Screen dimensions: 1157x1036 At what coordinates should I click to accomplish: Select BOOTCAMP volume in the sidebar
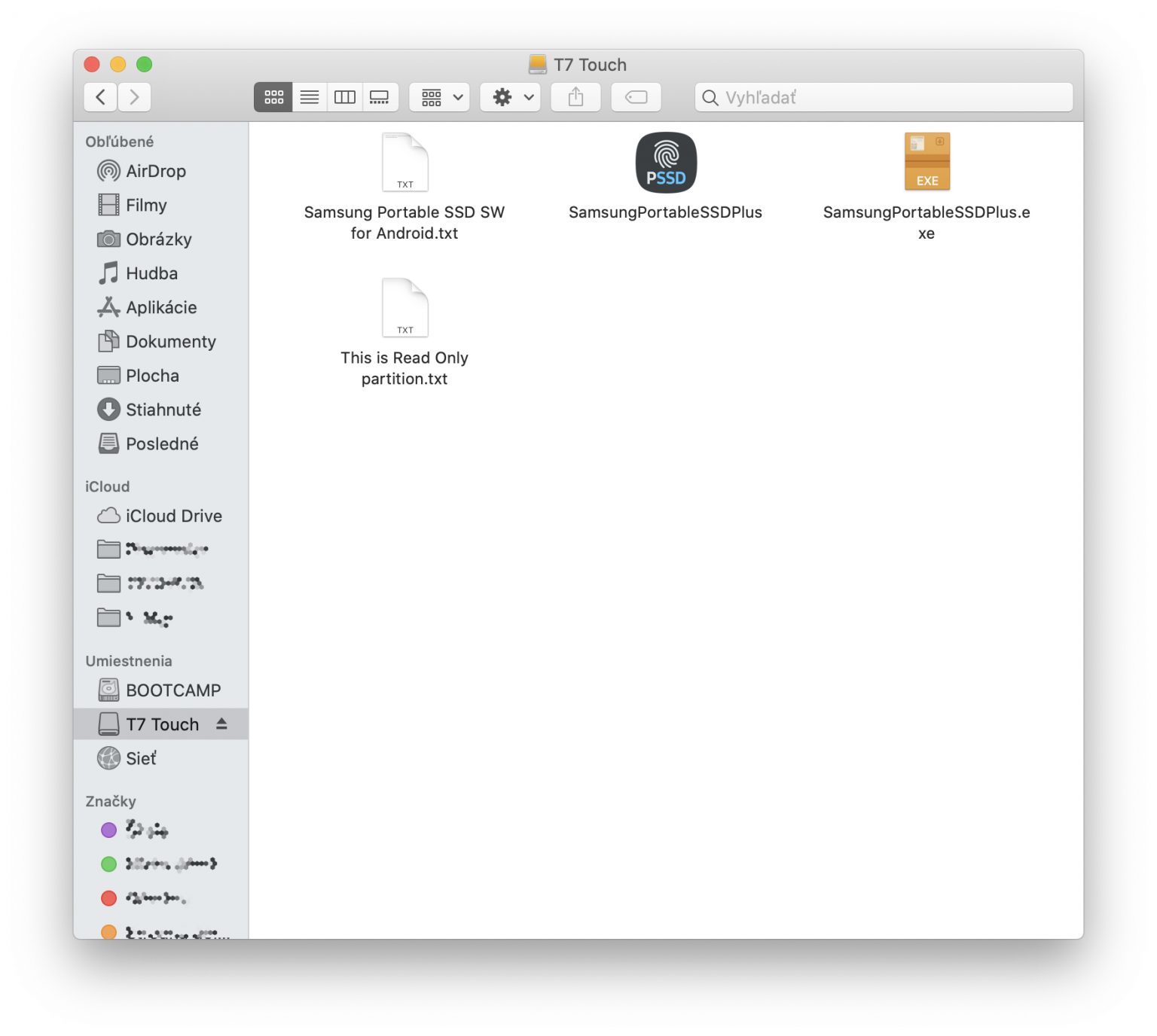[x=160, y=690]
